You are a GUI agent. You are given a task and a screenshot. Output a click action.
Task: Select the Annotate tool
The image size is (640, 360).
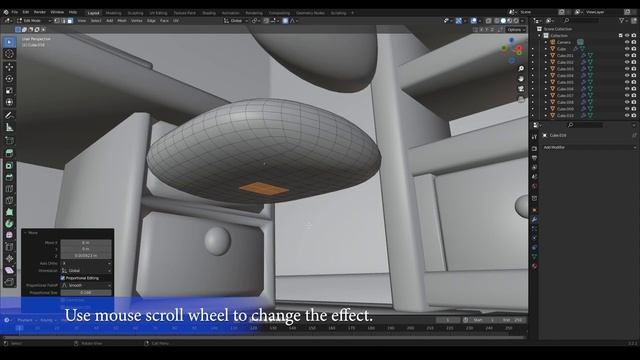9,116
